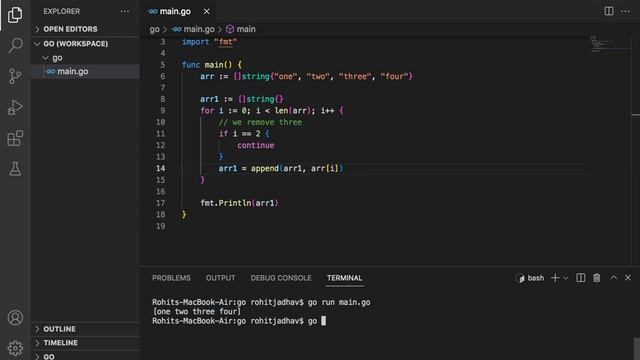
Task: Click the 'go run main.go' command line
Action: [x=261, y=302]
